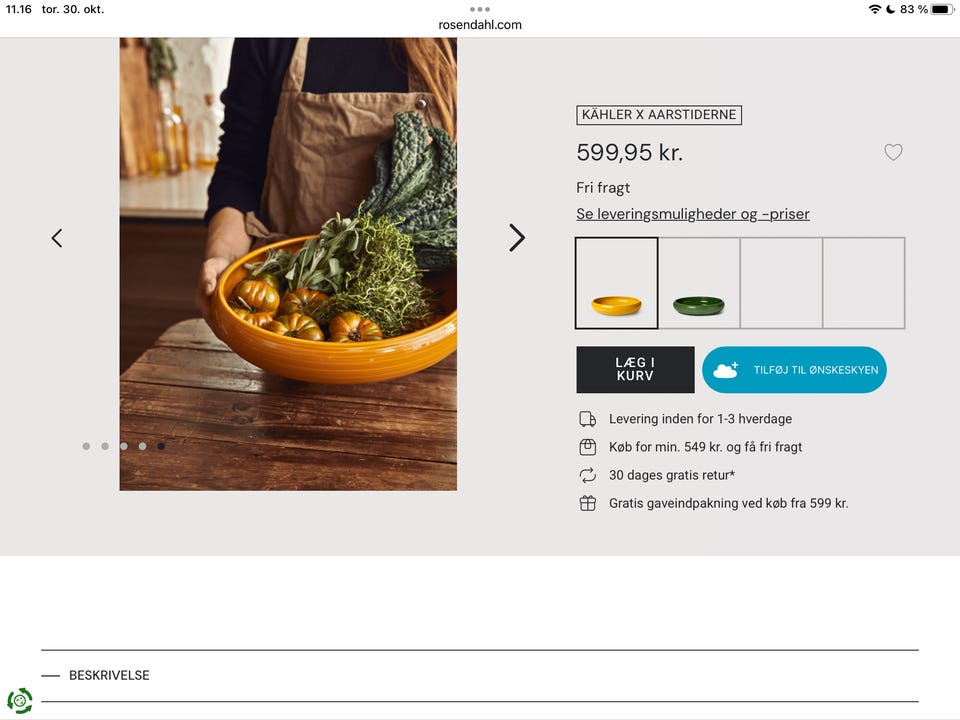Viewport: 960px width, 720px height.
Task: Select the green bowl color variant
Action: click(699, 284)
